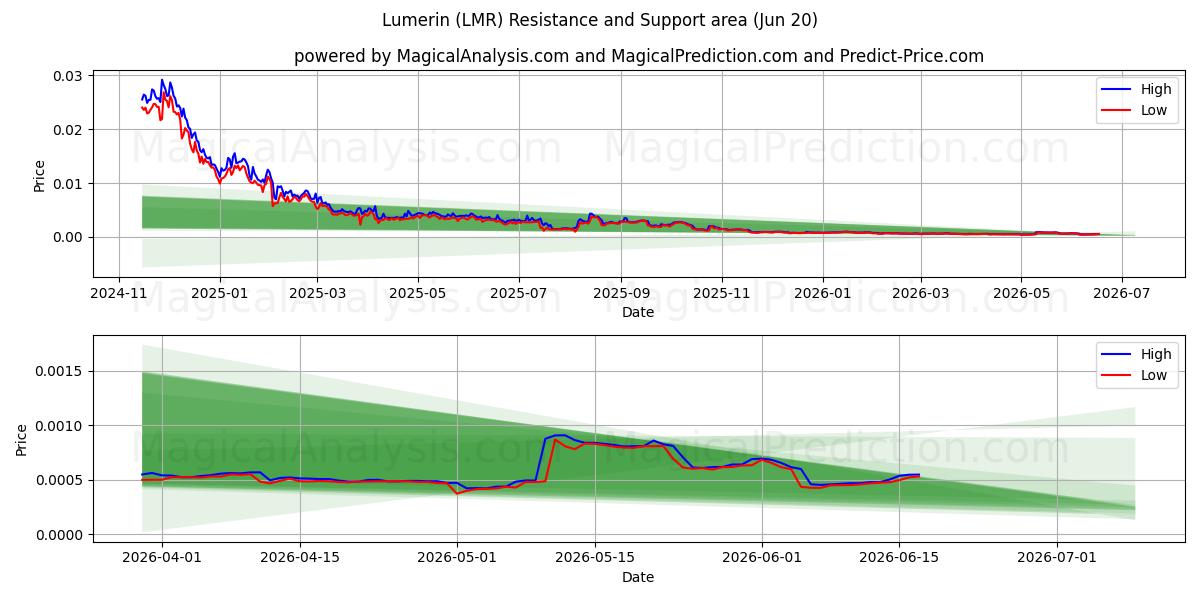Select the 'High' label in the bottom chart legend
Image resolution: width=1200 pixels, height=600 pixels.
click(x=1156, y=354)
